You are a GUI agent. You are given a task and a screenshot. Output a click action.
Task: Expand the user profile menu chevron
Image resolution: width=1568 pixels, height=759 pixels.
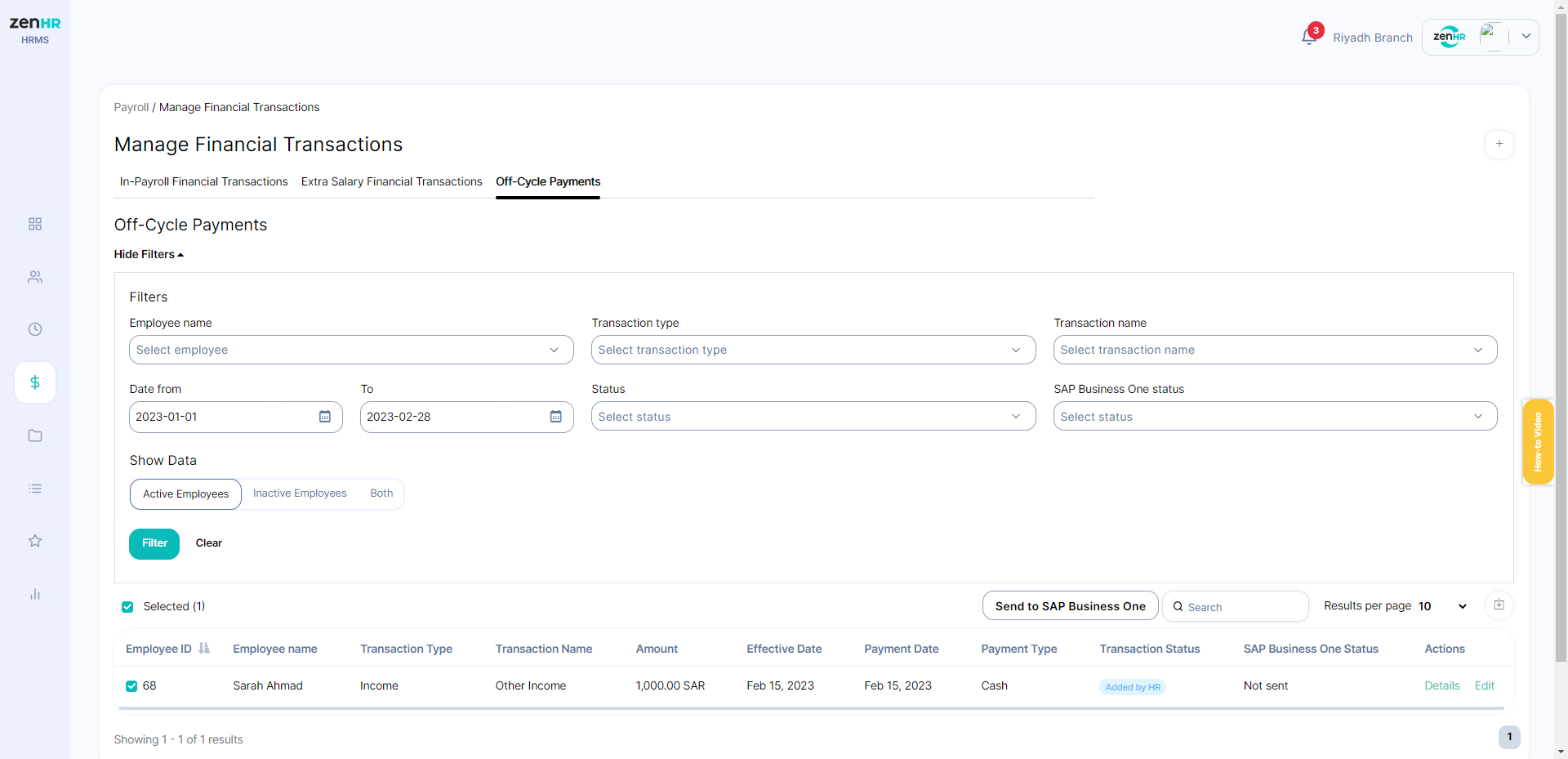pyautogui.click(x=1526, y=37)
